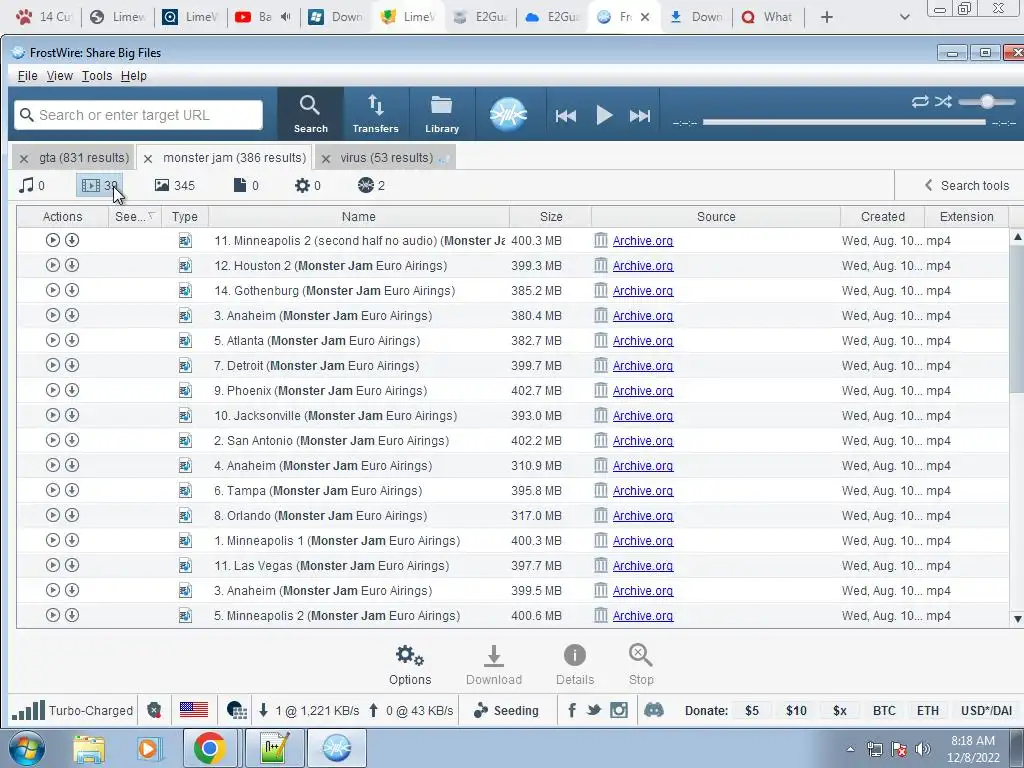Open FrostWire Facebook page icon
This screenshot has height=768, width=1024.
pos(572,711)
